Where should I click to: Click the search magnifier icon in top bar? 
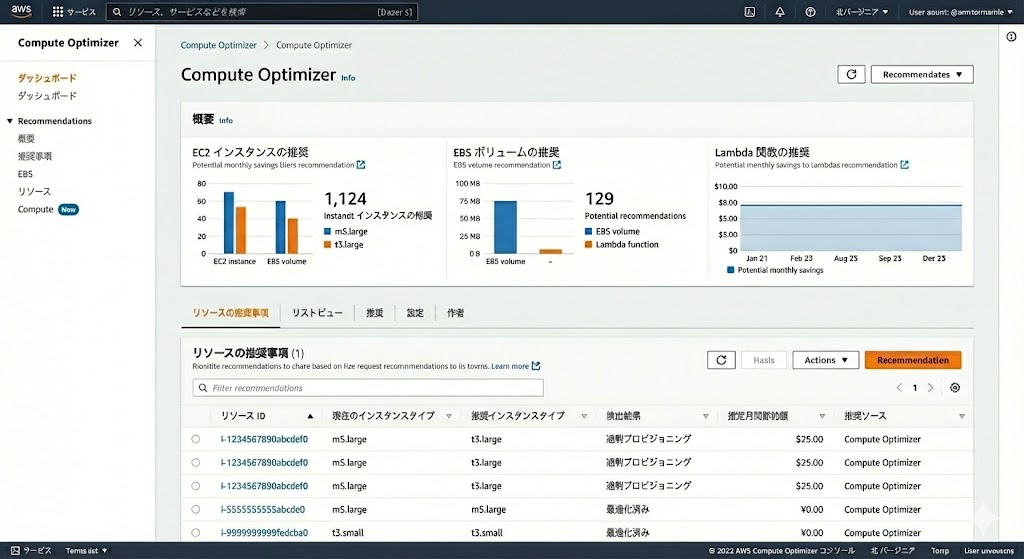pos(117,12)
